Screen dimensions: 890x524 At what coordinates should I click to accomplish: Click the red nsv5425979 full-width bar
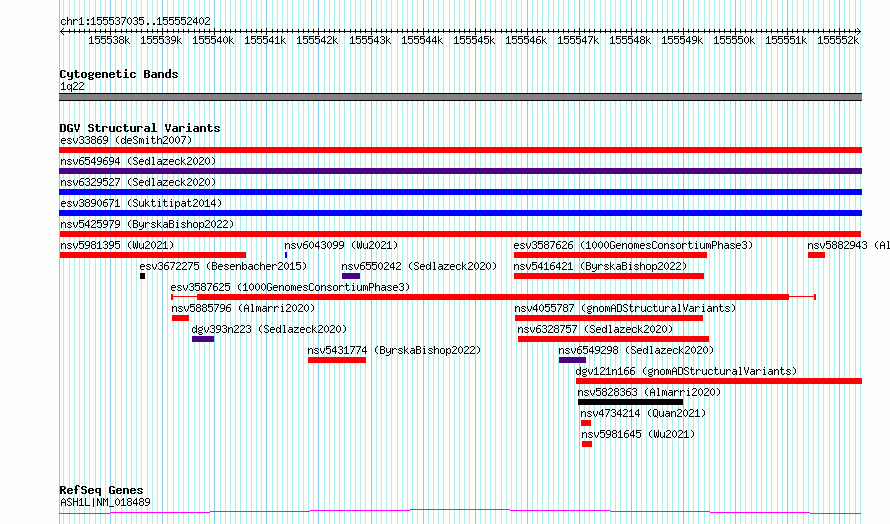coord(460,234)
